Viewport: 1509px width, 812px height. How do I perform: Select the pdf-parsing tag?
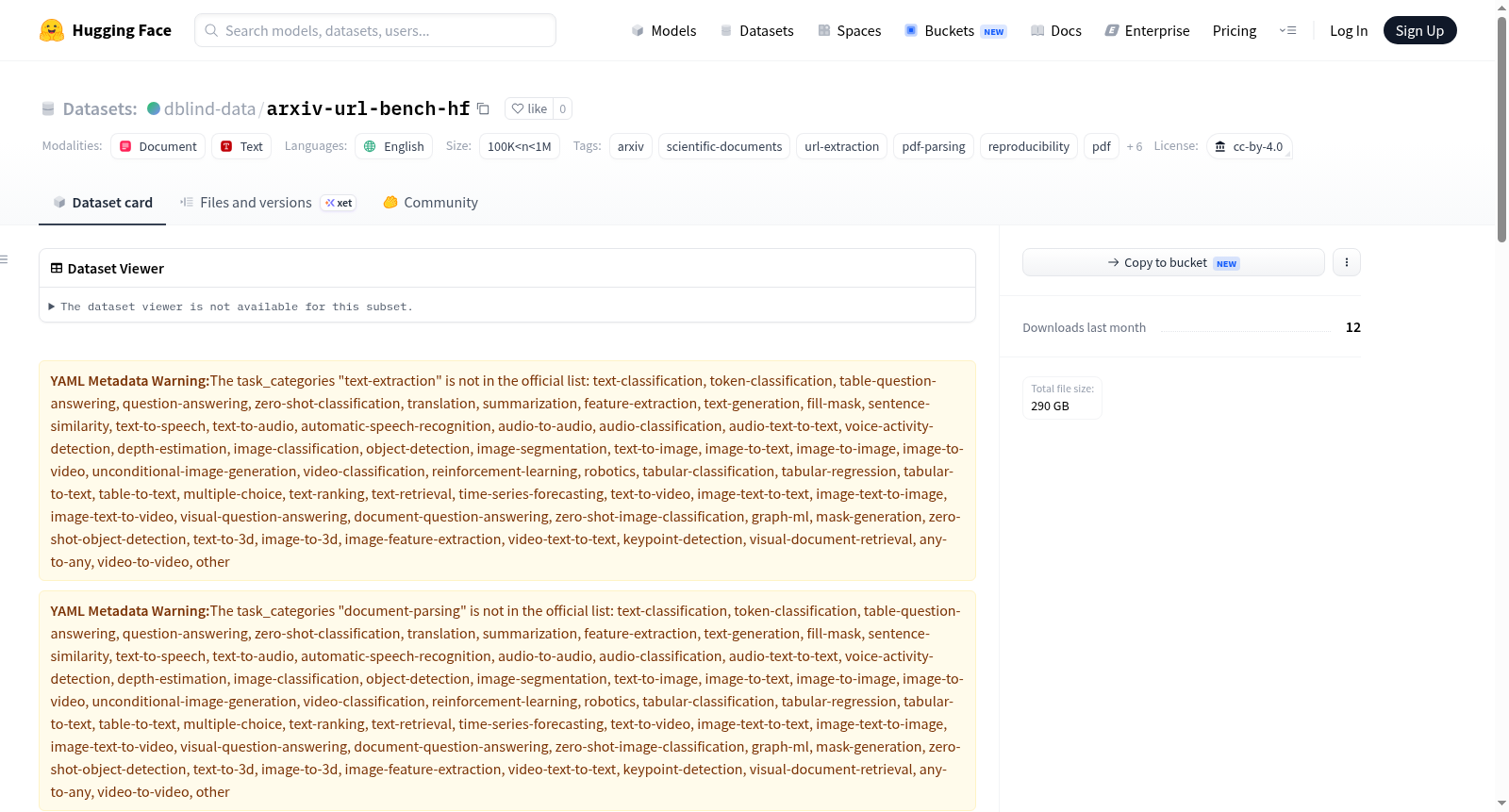click(x=934, y=146)
